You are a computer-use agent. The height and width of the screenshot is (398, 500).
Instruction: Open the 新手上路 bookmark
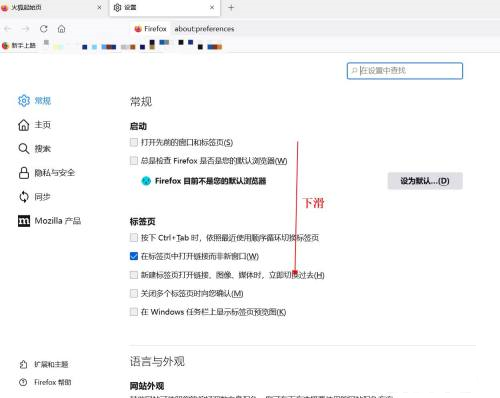pos(19,45)
